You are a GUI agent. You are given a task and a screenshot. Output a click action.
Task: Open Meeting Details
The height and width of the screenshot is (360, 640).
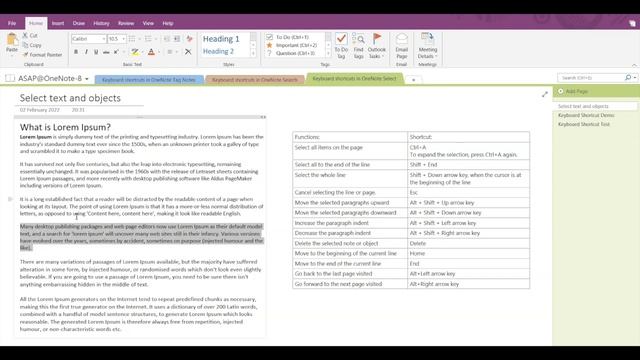tap(427, 46)
